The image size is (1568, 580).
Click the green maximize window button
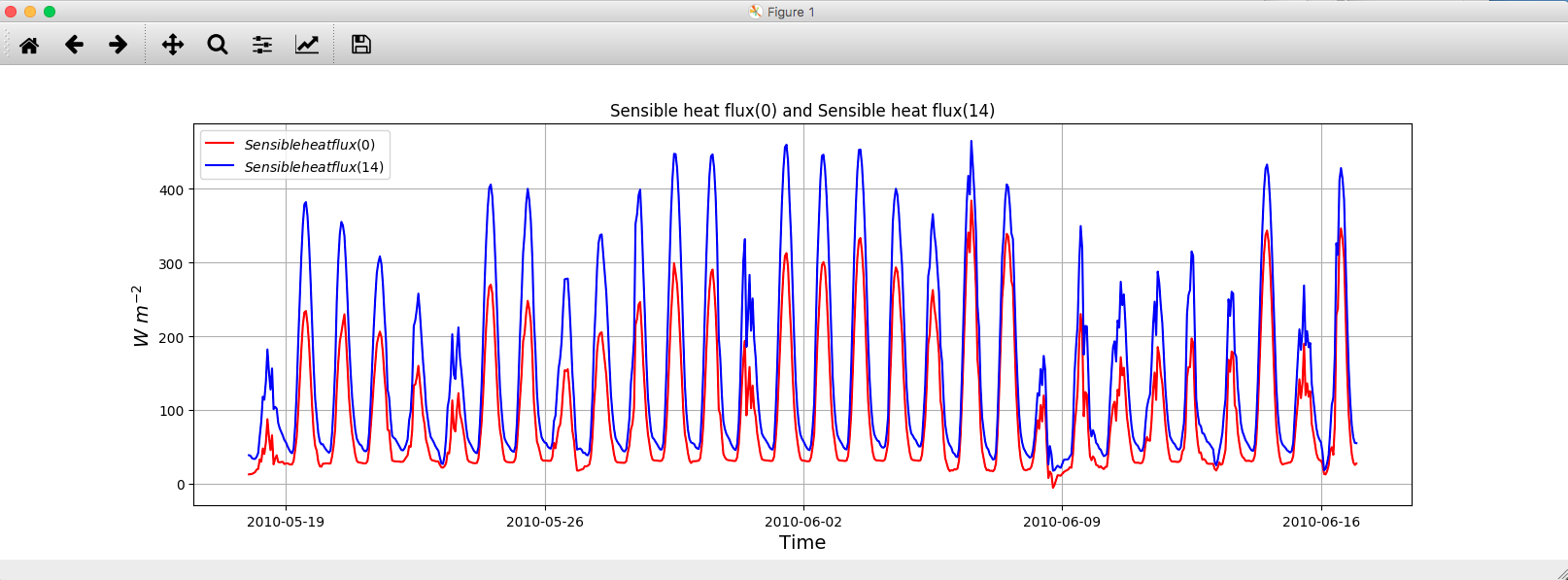[50, 12]
